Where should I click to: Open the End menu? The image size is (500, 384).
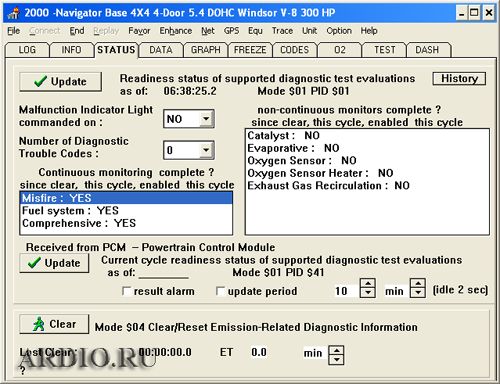[x=77, y=31]
